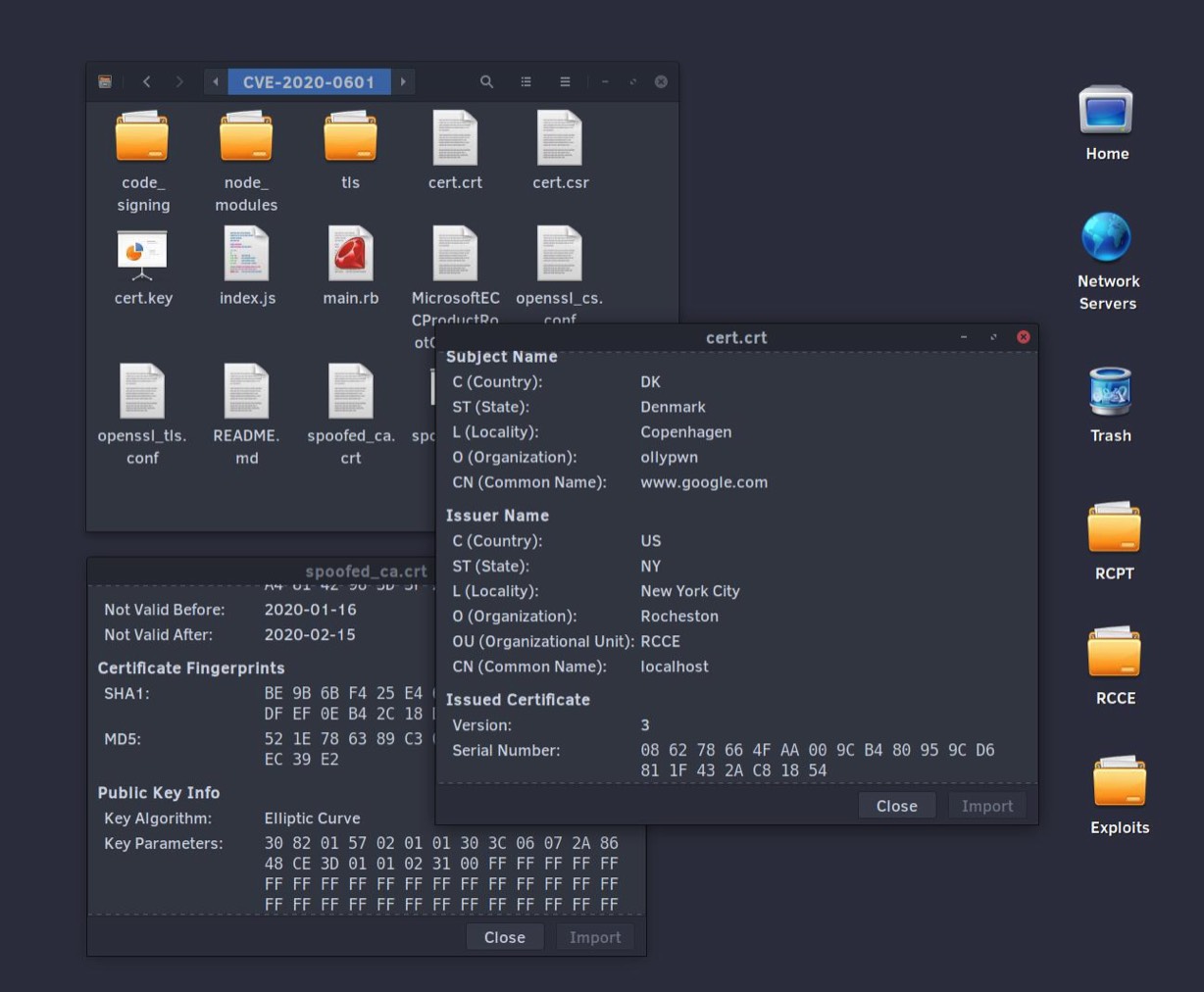The height and width of the screenshot is (992, 1204).
Task: Close the cert.crt certificate dialog
Action: (x=896, y=806)
